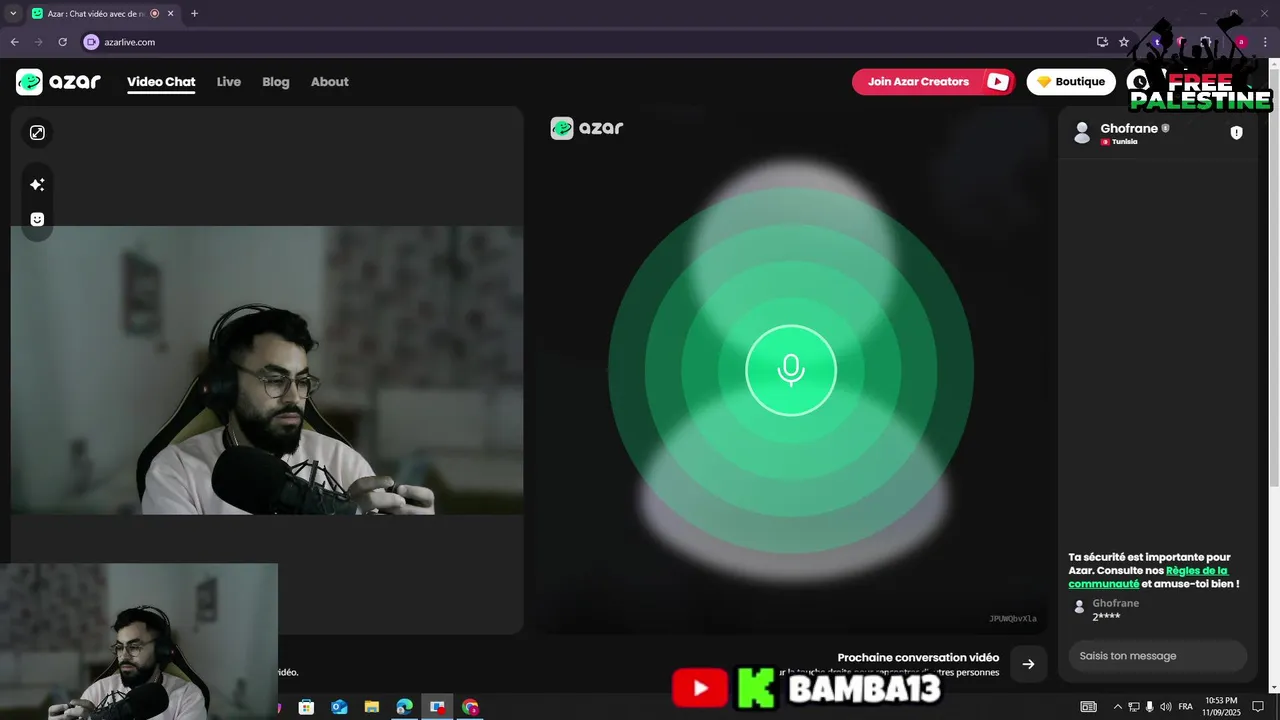Click the webcam overlay thumbnail
The image size is (1280, 720).
pyautogui.click(x=139, y=641)
